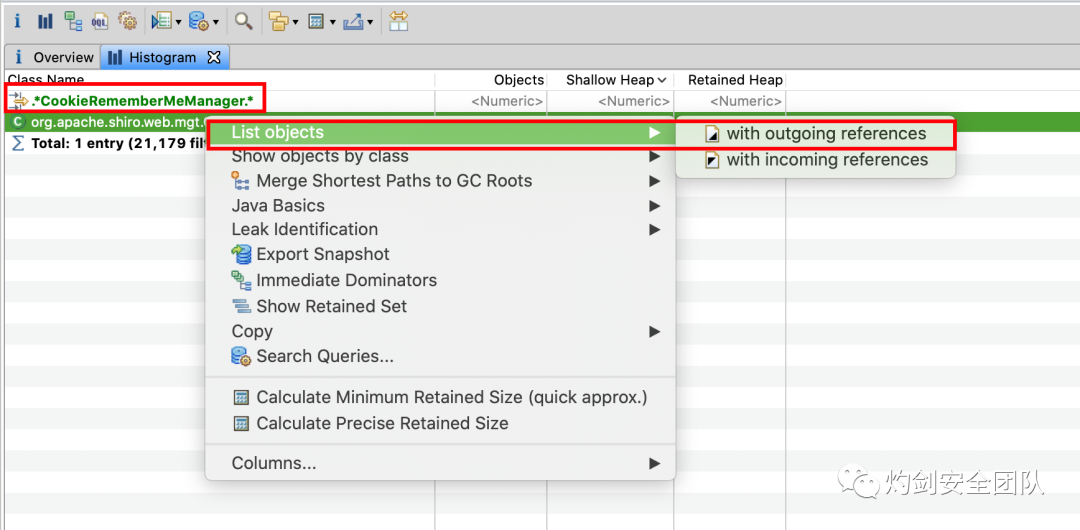Open Search Queries... dialog entry
Screen dimensions: 1080x530
(440, 356)
